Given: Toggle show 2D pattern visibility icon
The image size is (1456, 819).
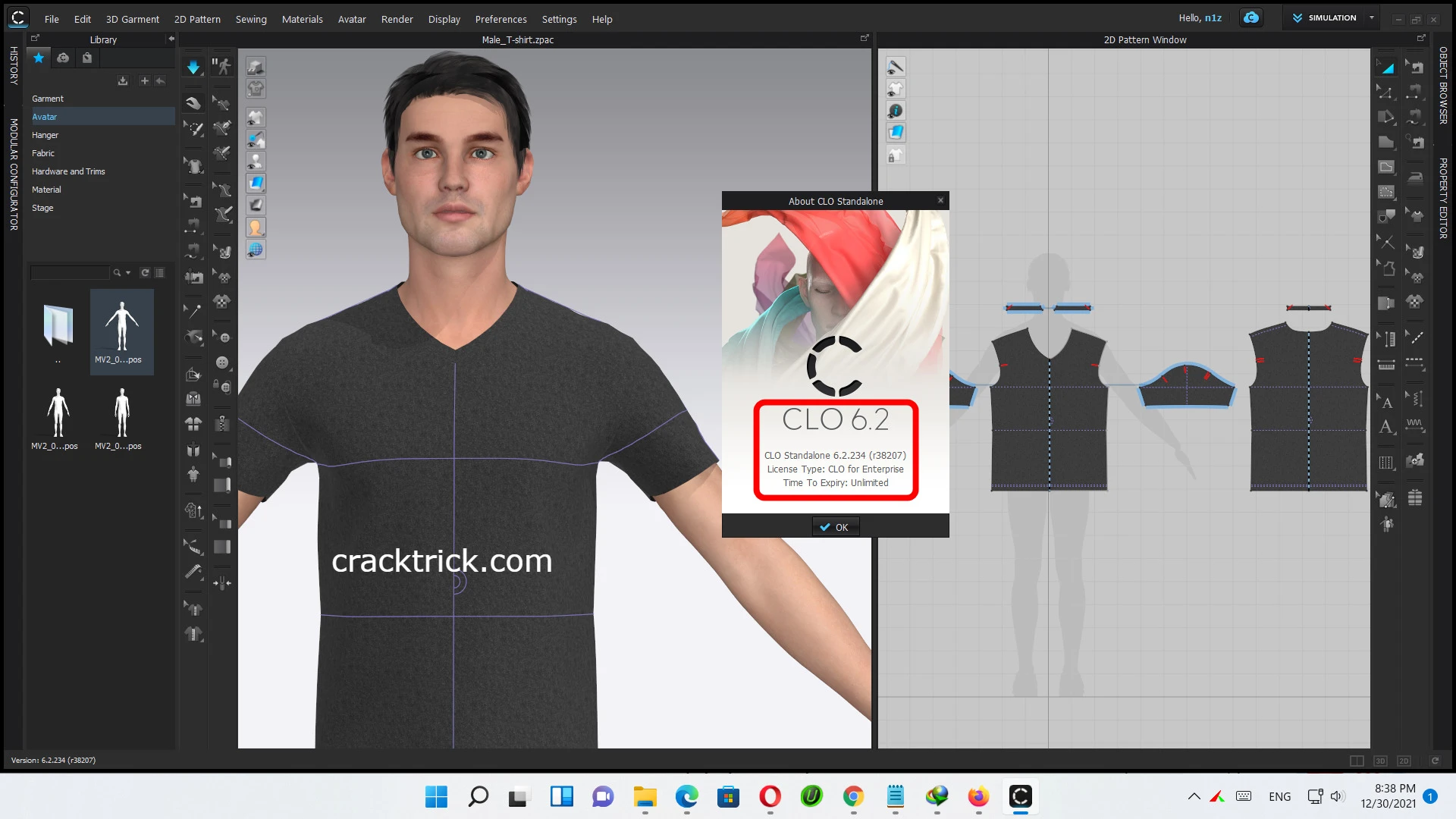Looking at the screenshot, I should coord(896,89).
